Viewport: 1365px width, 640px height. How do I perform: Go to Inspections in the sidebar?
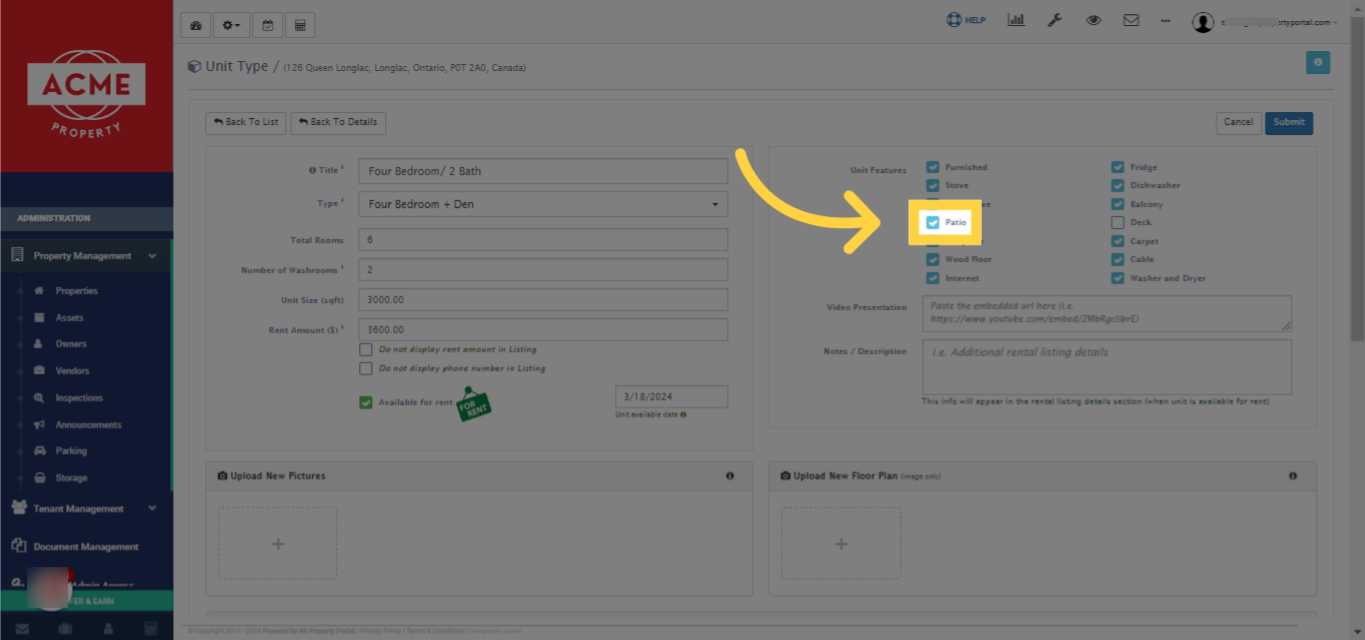(79, 398)
